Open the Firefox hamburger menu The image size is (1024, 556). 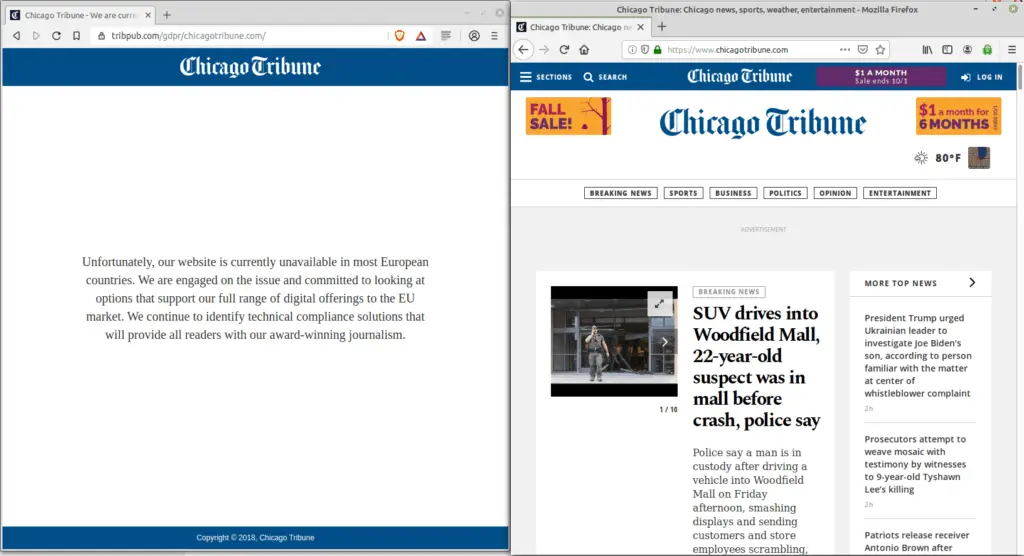pos(1012,50)
